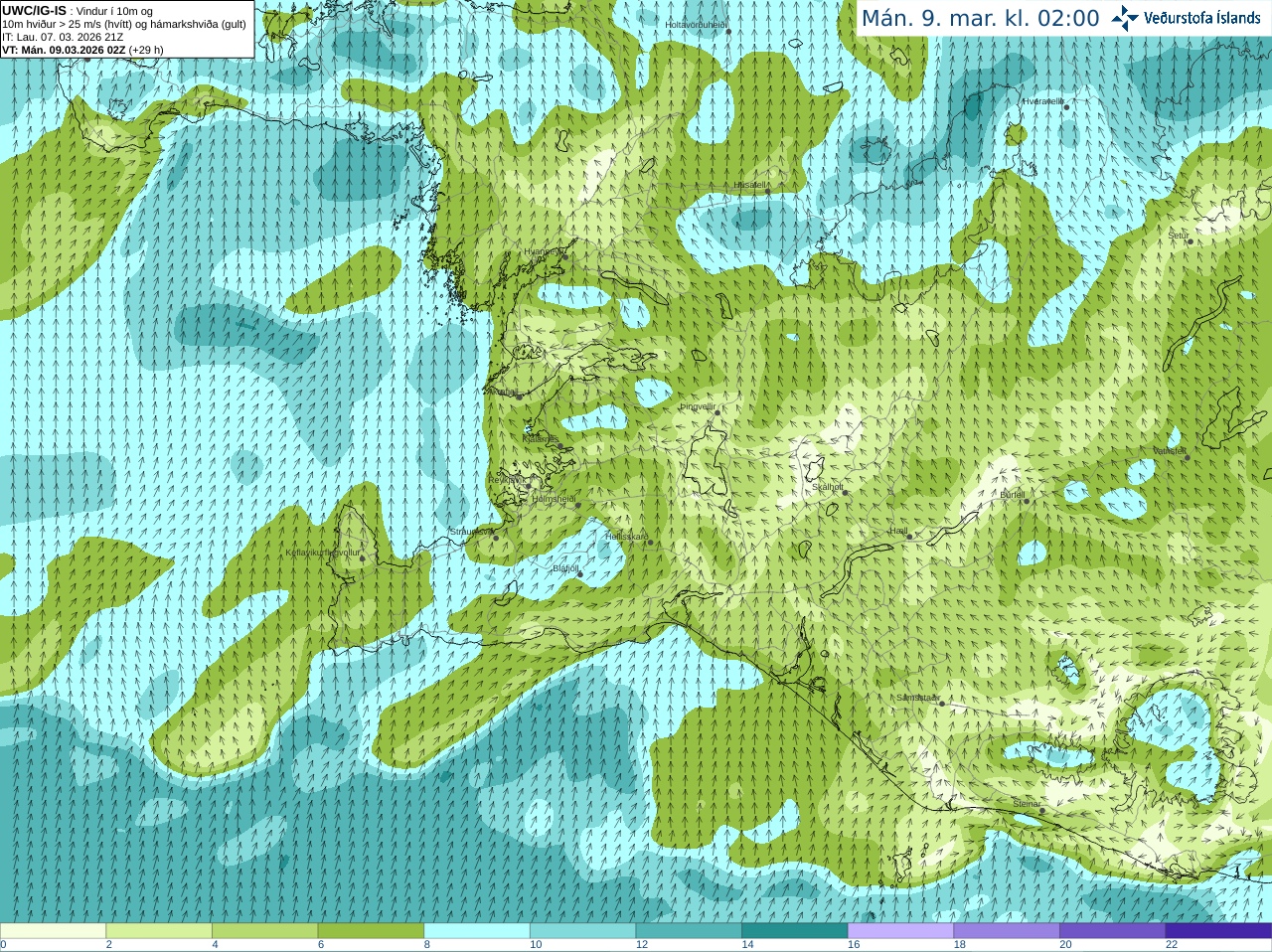
Task: Select the 18–20 m/s purple legend swatch
Action: pyautogui.click(x=1007, y=931)
